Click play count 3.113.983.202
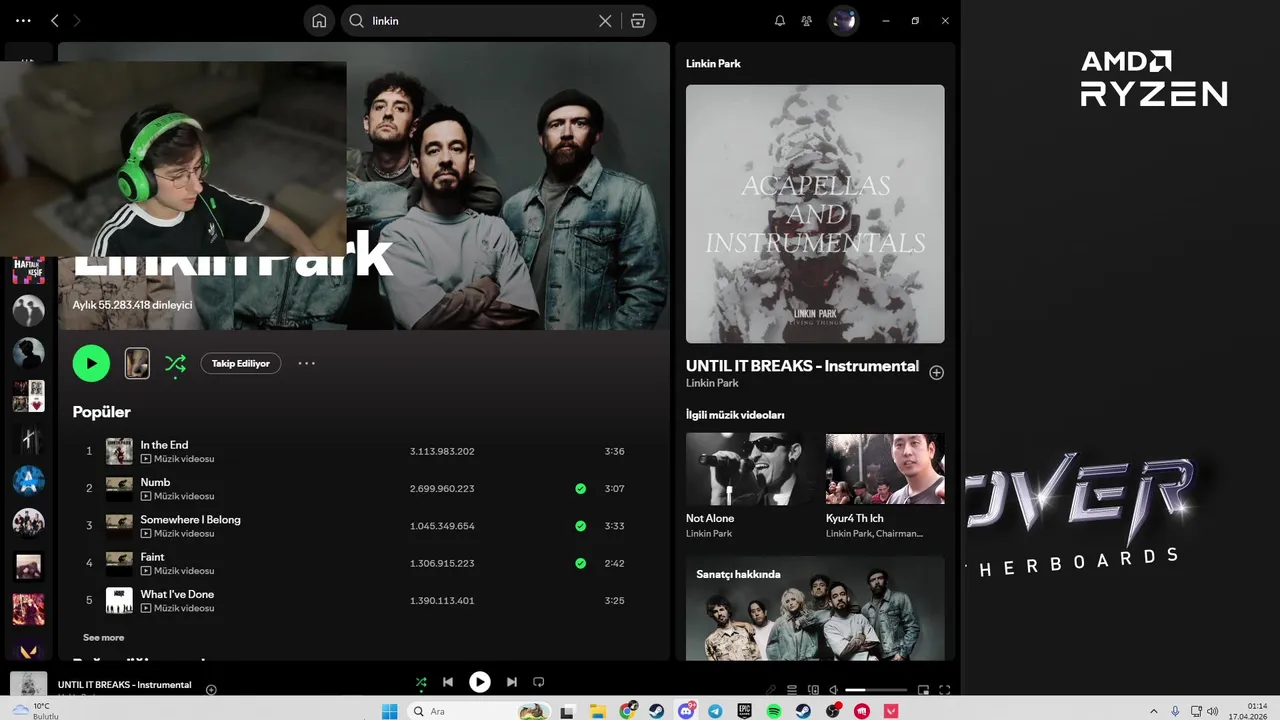Viewport: 1280px width, 720px height. click(x=442, y=451)
